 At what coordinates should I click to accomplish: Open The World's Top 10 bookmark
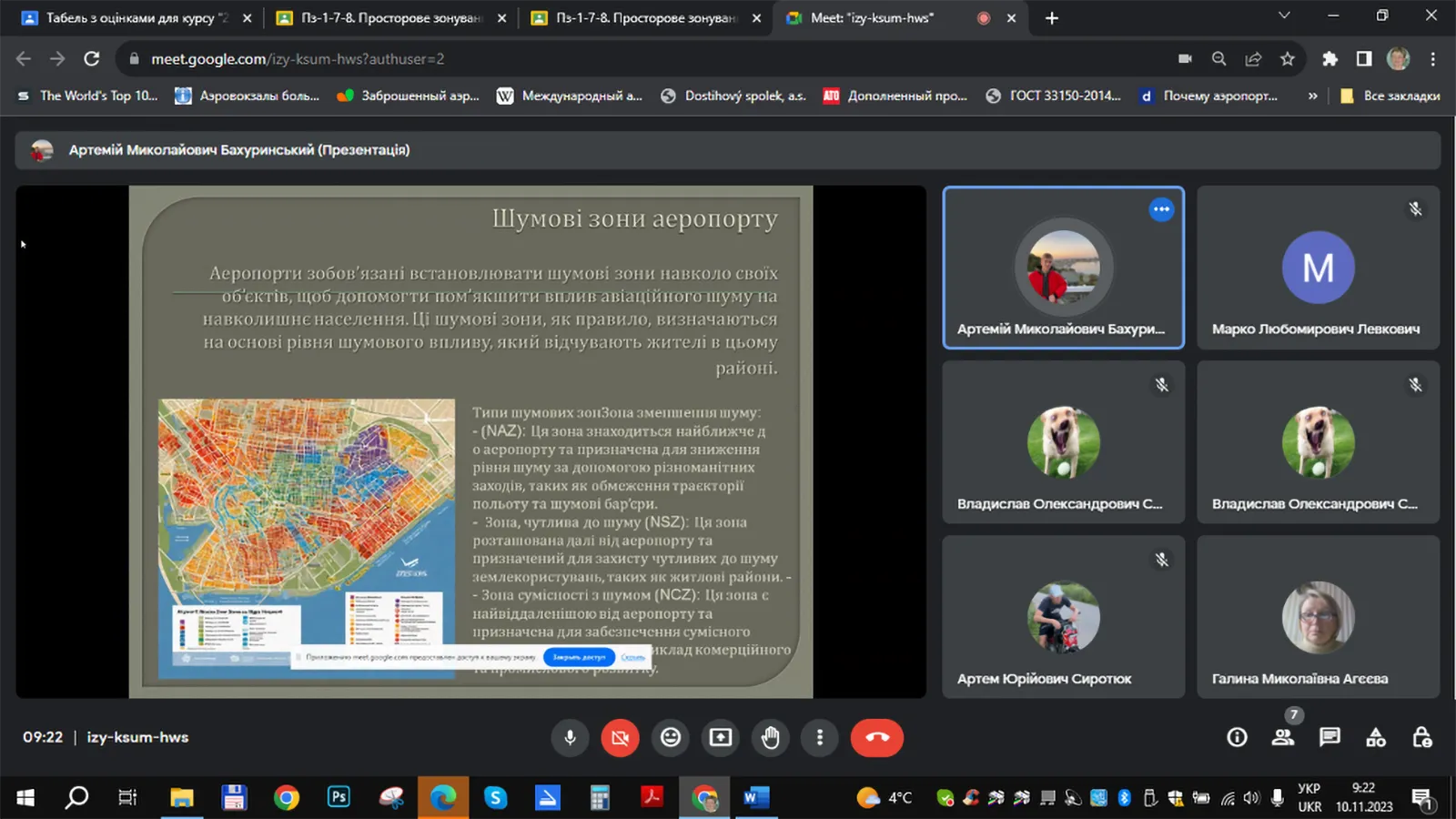[87, 96]
